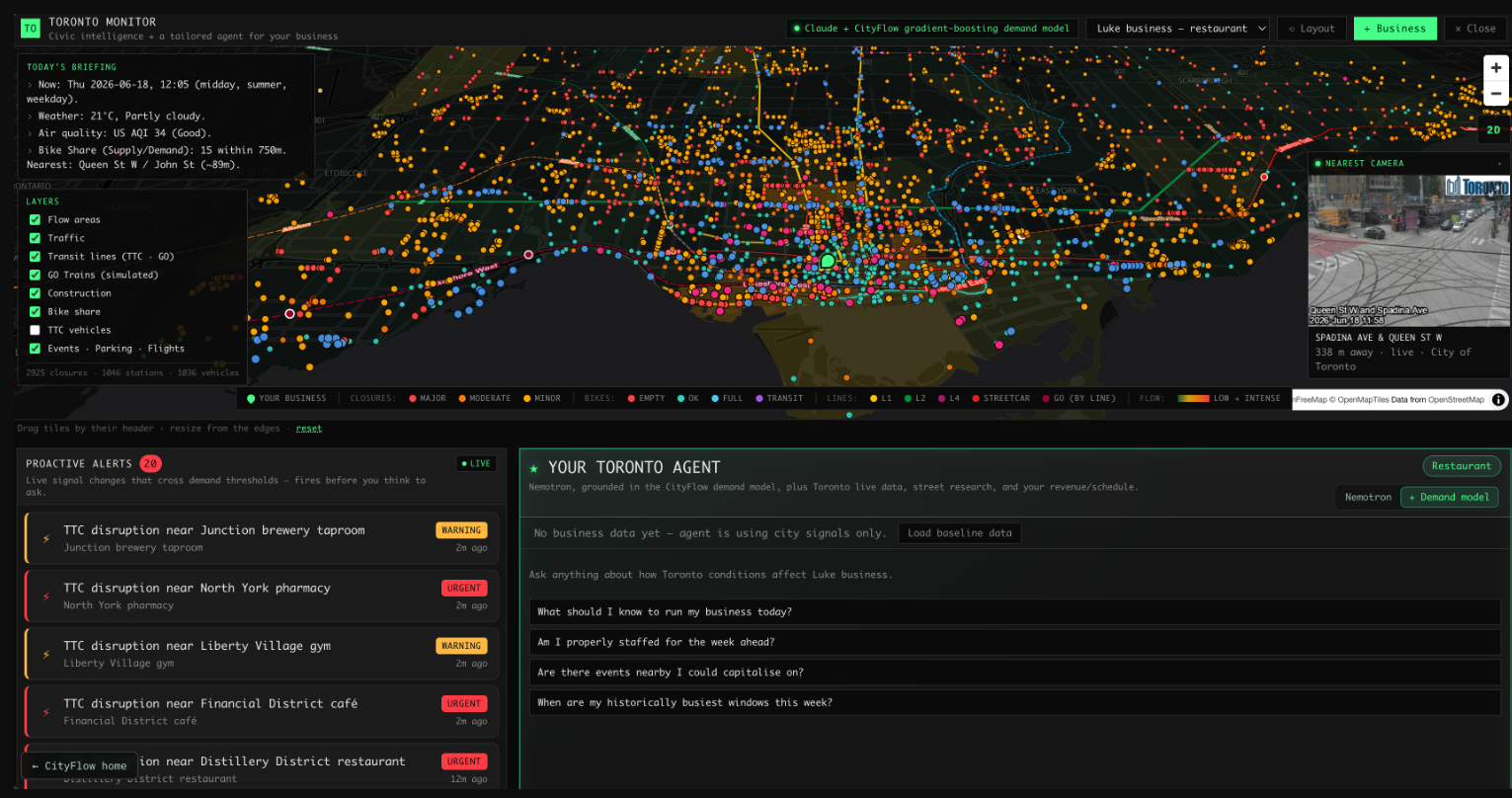Viewport: 1512px width, 798px height.
Task: Click the alert count badge showing 20
Action: tap(150, 463)
